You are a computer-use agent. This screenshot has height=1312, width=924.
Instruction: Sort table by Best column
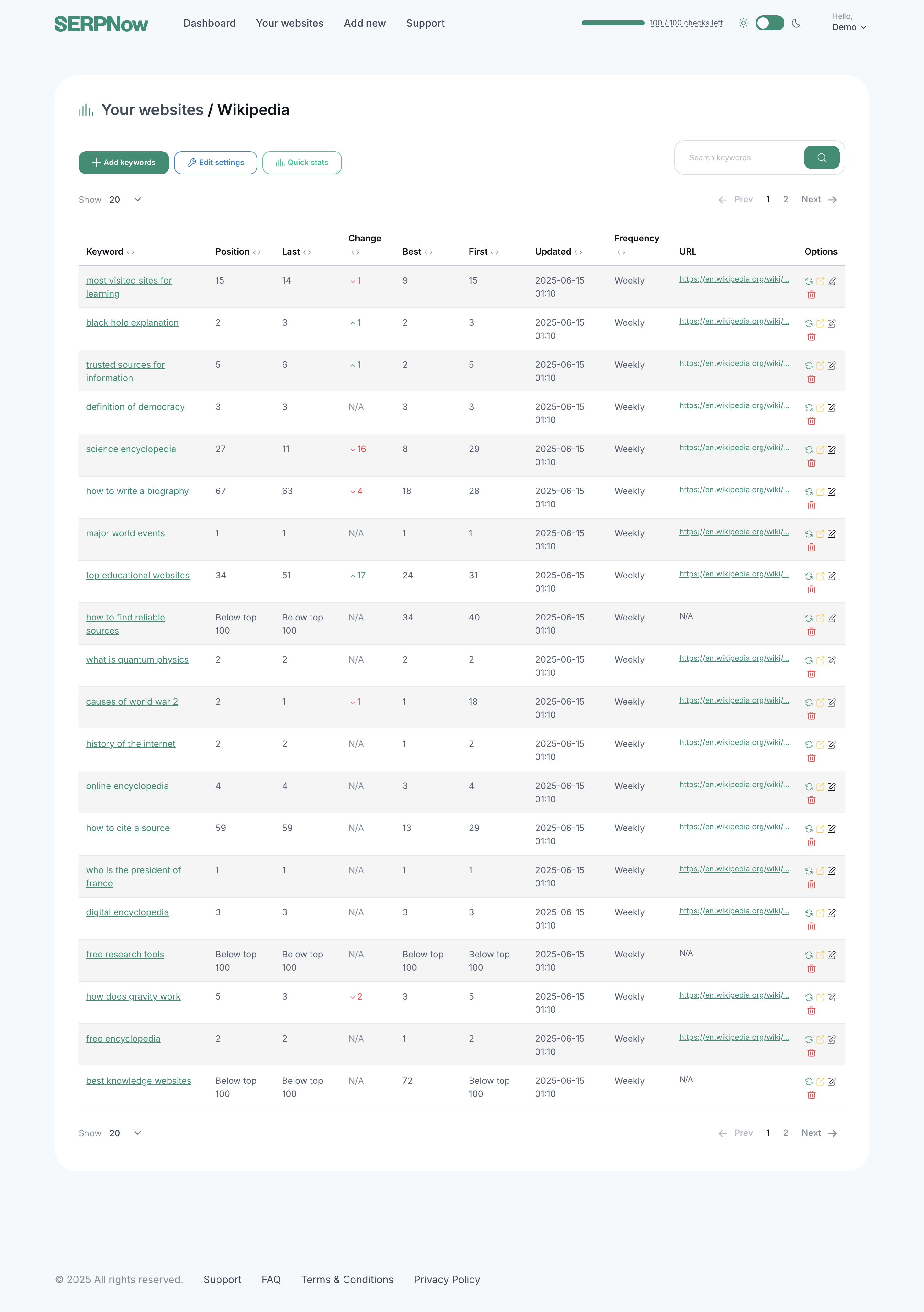428,252
